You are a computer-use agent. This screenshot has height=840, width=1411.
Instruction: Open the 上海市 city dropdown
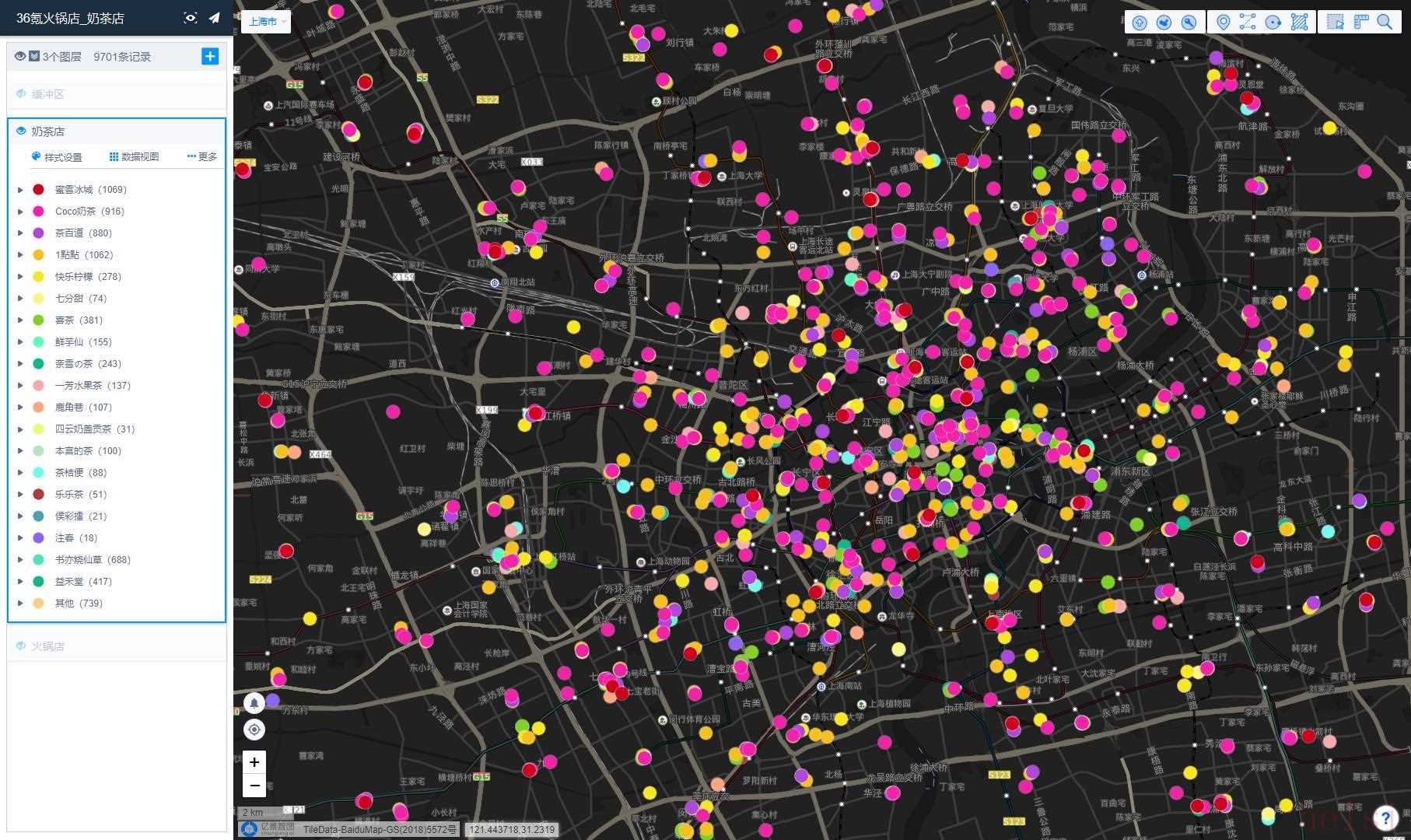click(x=268, y=22)
